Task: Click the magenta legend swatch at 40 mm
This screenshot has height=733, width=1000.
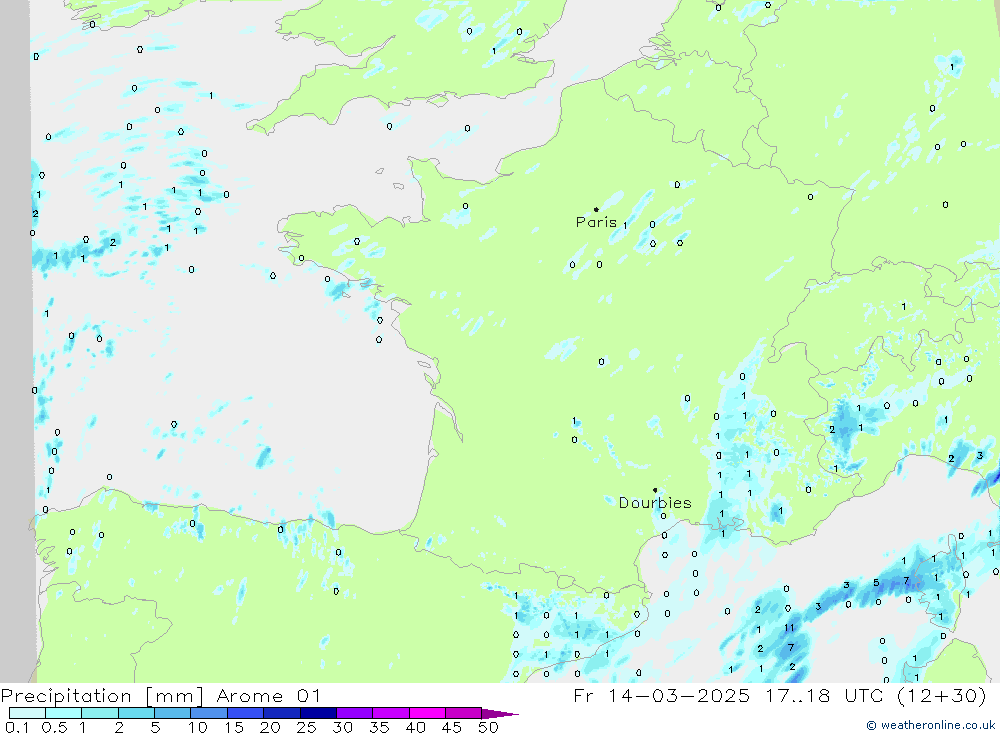Action: click(427, 713)
